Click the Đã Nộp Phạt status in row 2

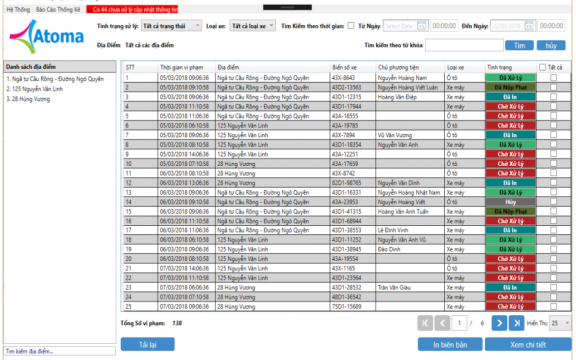coord(511,87)
